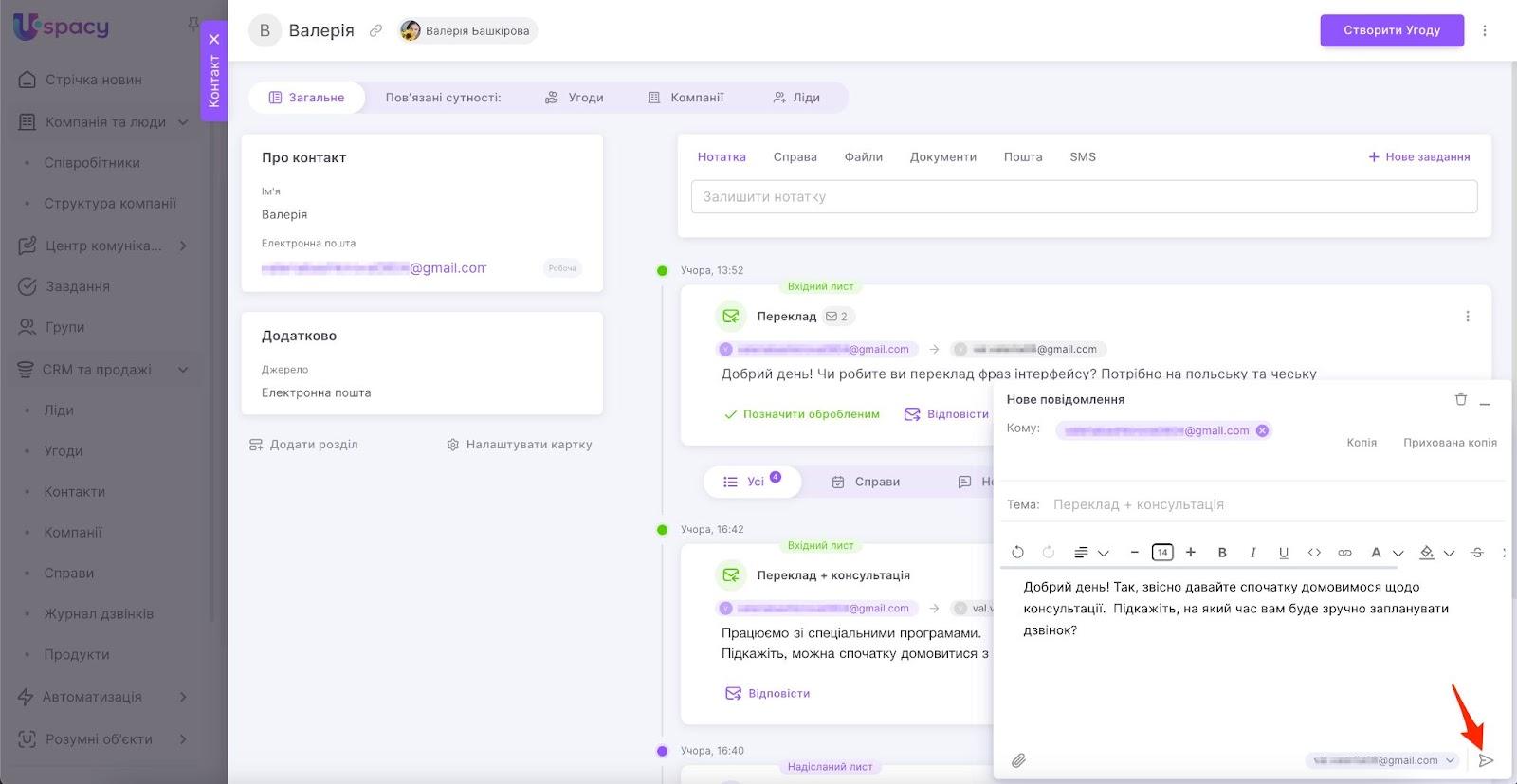Decrease font size with minus button
Image resolution: width=1517 pixels, height=784 pixels.
click(x=1134, y=552)
